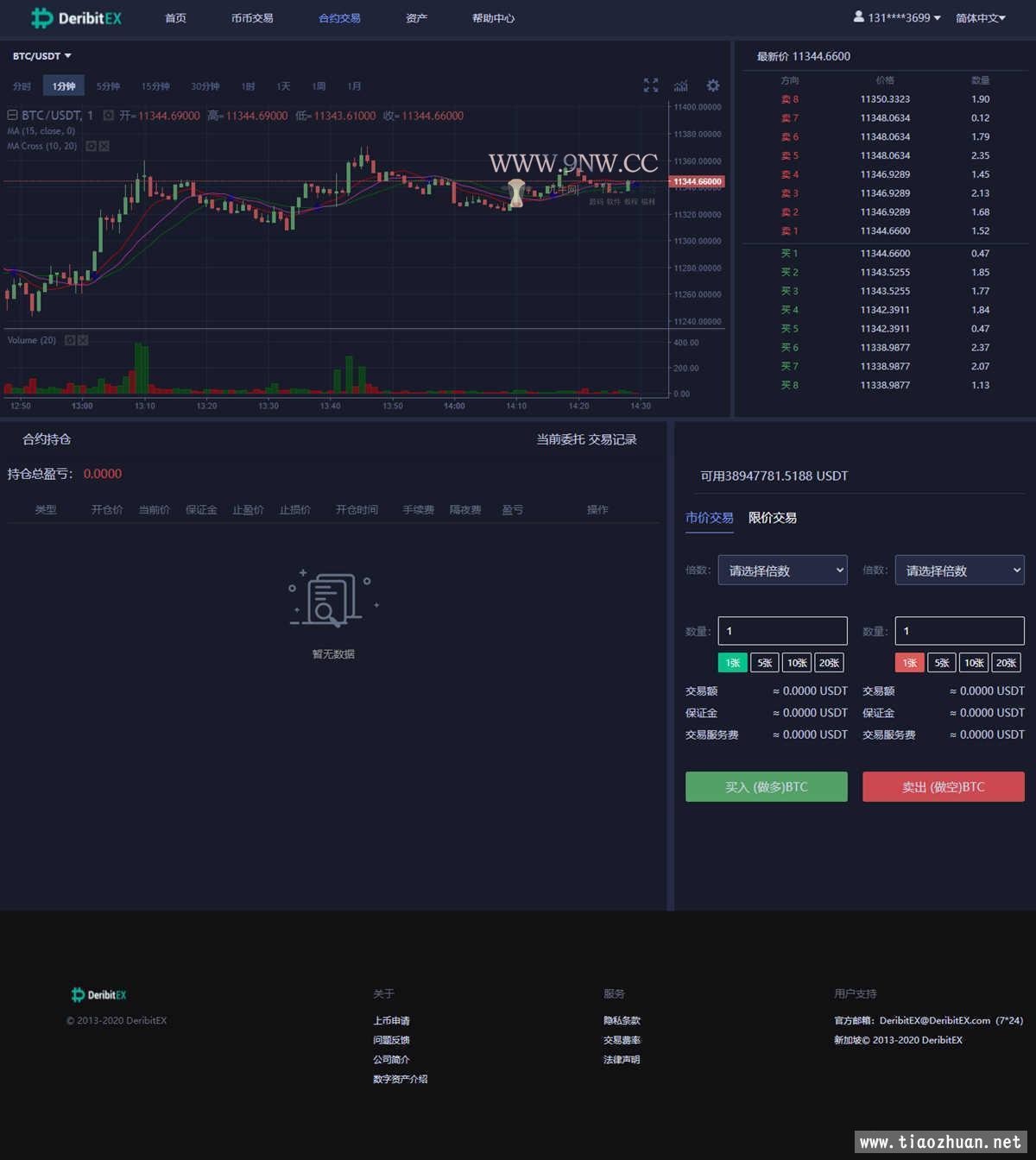This screenshot has height=1160, width=1036.
Task: Select sell-side 5张 quantity button
Action: (941, 663)
